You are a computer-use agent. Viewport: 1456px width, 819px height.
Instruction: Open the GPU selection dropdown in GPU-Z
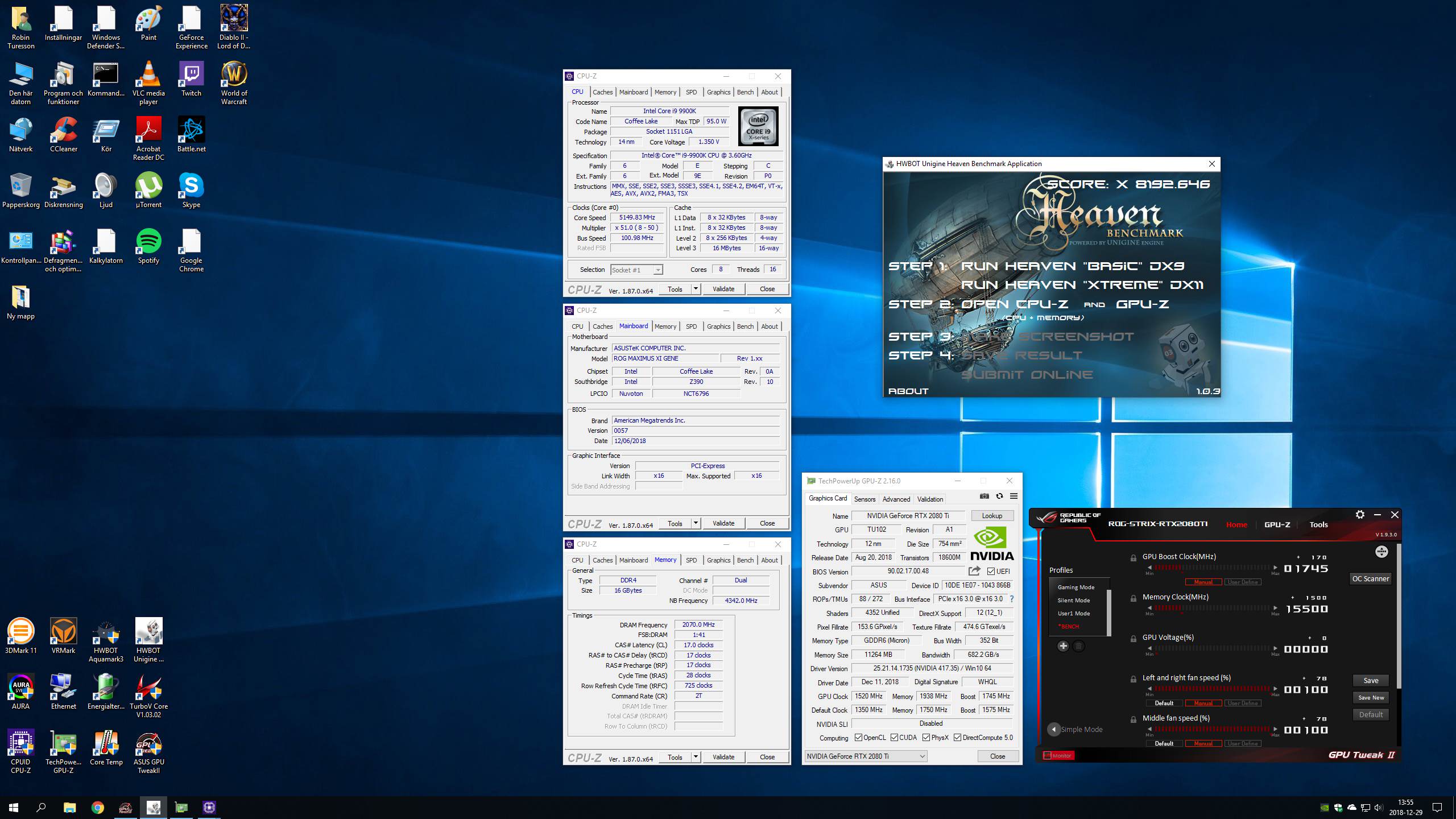click(866, 756)
